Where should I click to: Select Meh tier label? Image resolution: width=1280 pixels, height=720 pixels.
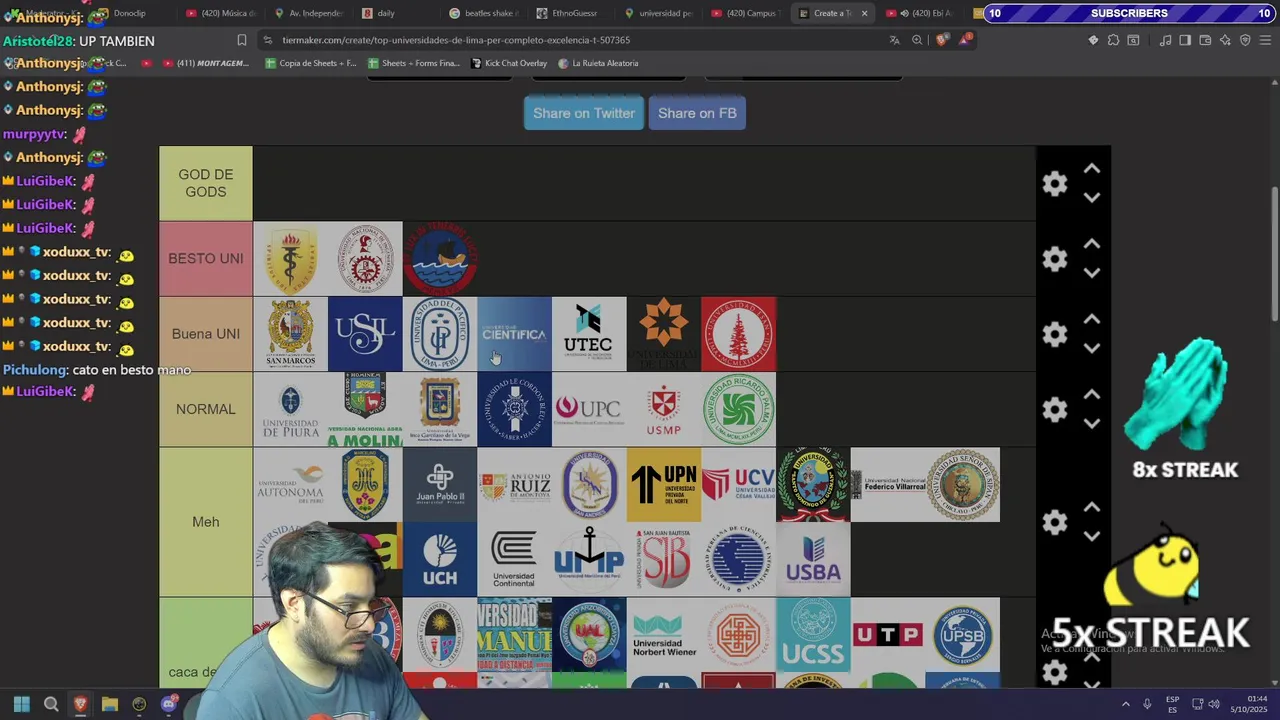[x=206, y=522]
